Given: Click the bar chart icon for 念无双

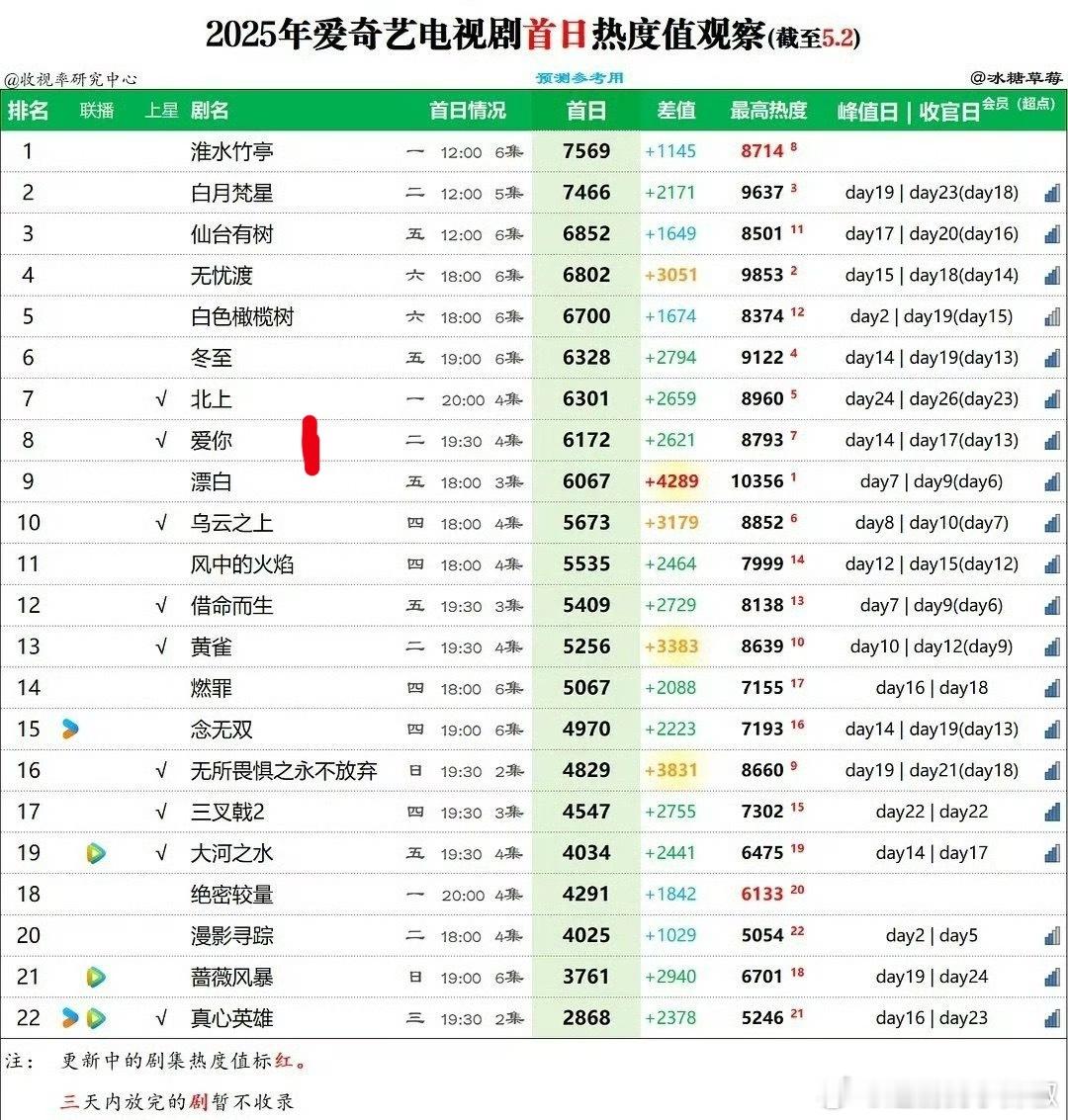Looking at the screenshot, I should pos(1051,730).
